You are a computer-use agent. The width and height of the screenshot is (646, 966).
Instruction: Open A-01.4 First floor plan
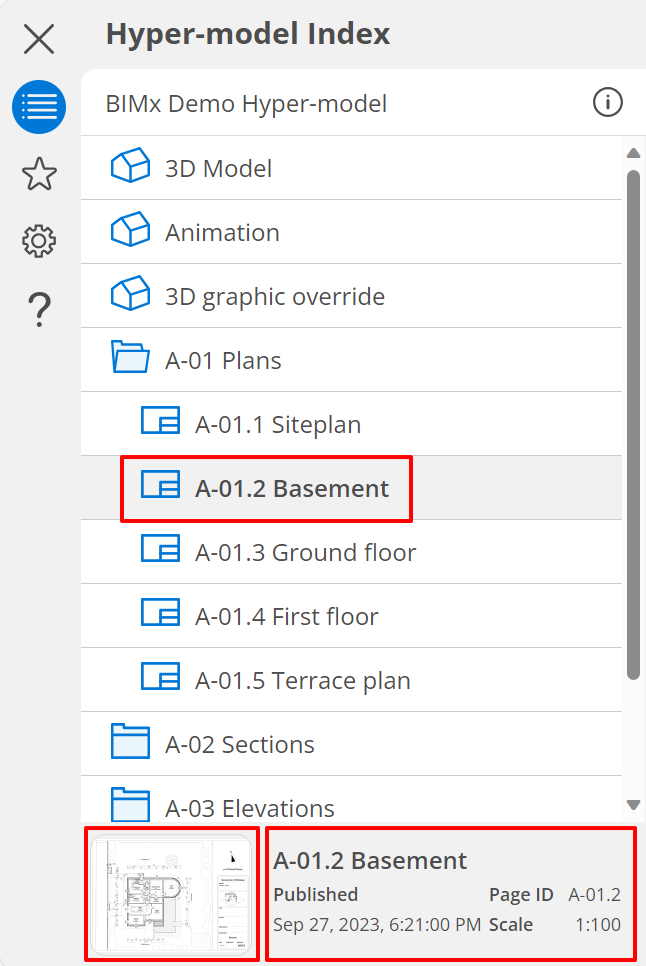click(286, 616)
